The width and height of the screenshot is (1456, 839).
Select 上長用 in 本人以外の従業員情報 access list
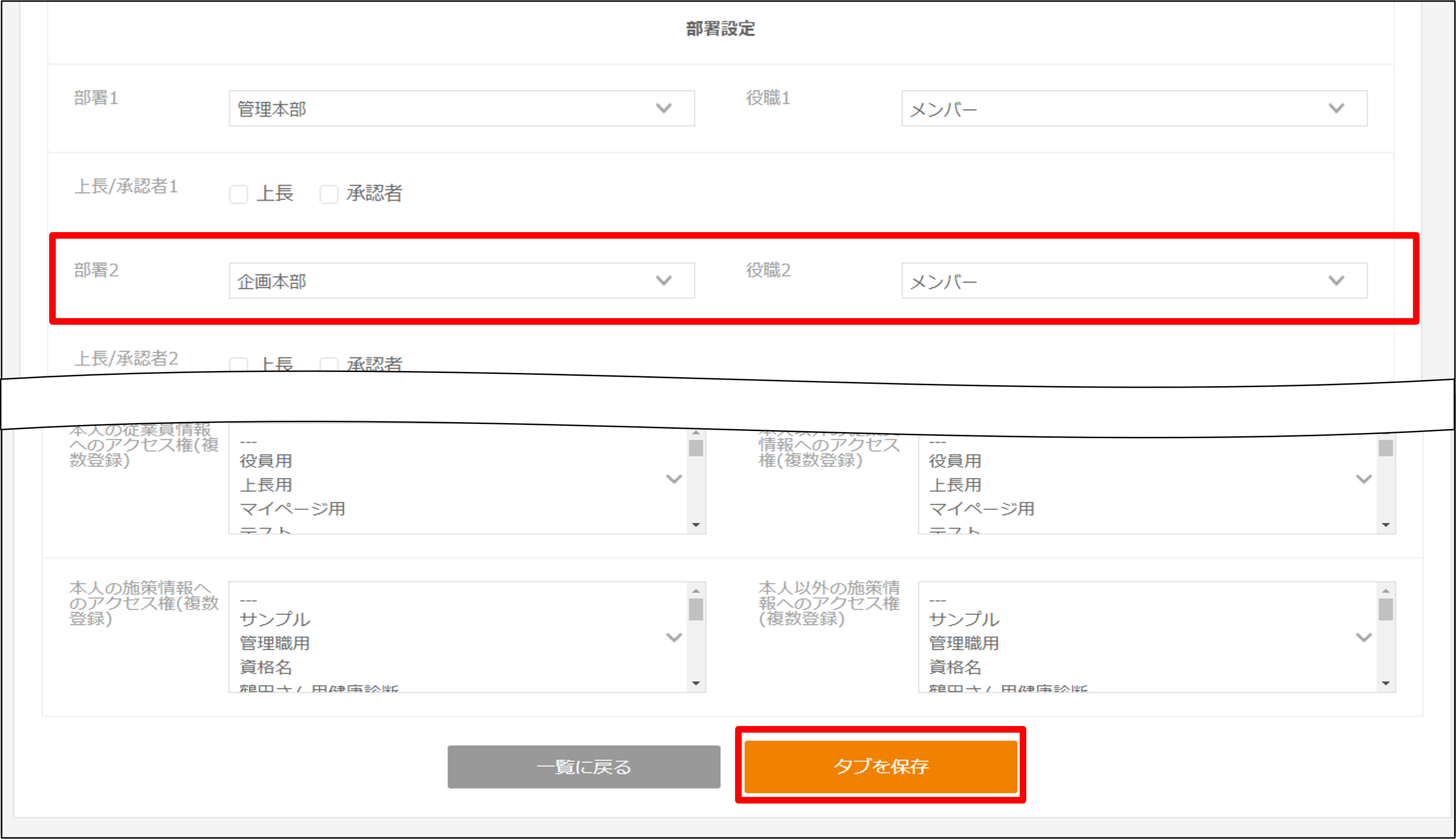[955, 485]
